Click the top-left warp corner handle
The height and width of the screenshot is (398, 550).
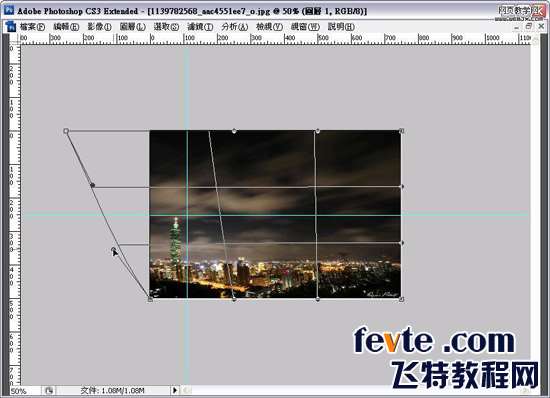click(x=66, y=131)
